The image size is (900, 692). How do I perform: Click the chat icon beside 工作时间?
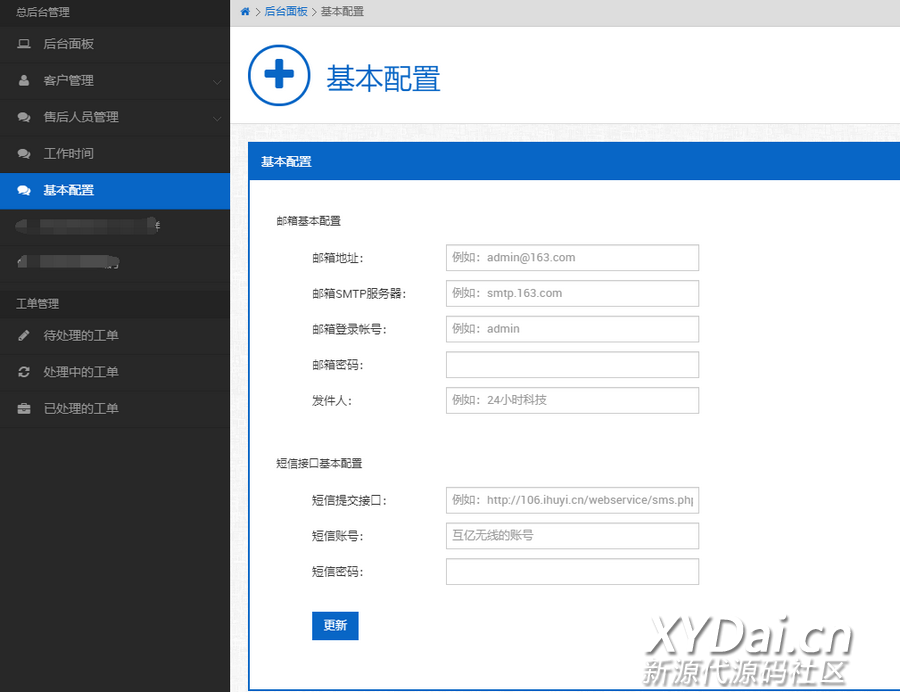tap(24, 154)
